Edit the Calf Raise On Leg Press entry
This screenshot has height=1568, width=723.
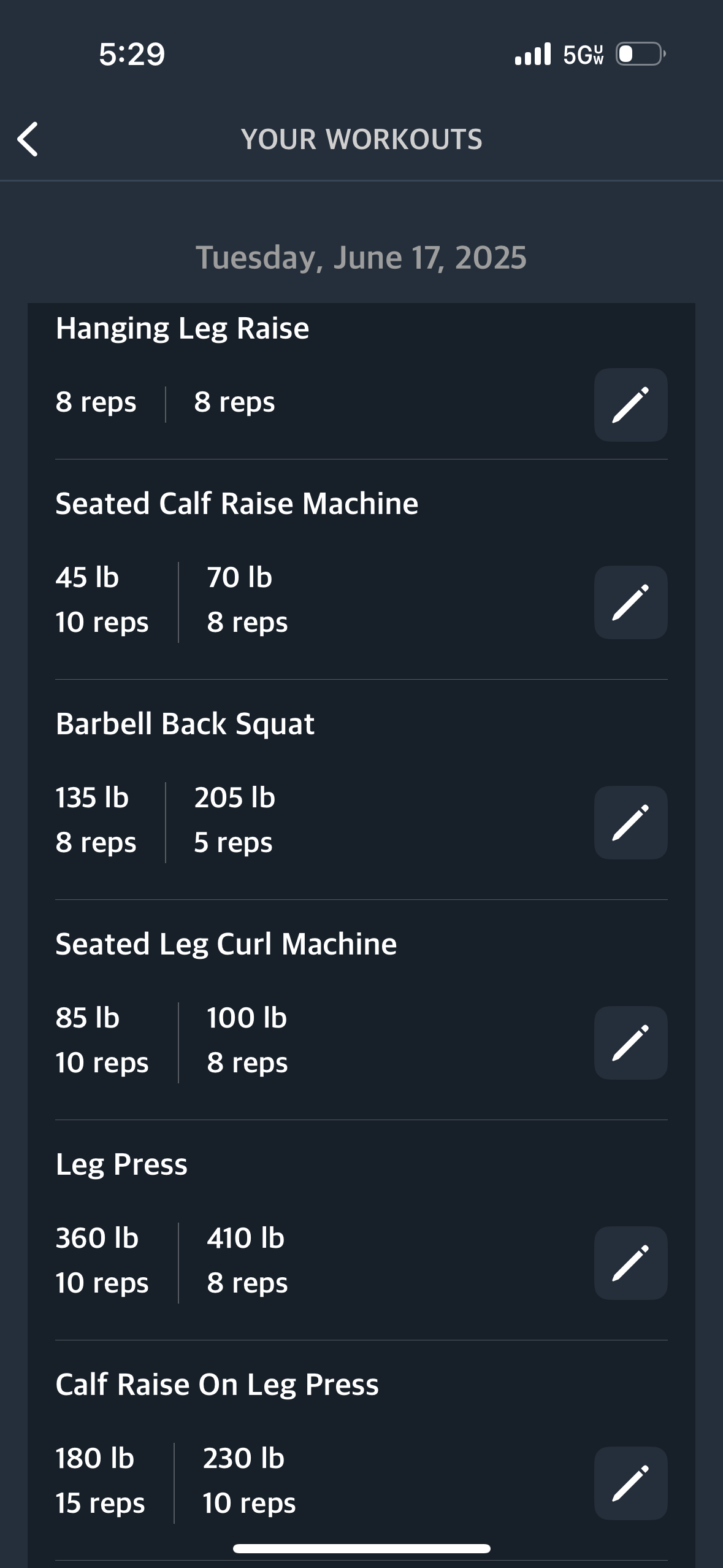click(x=630, y=1483)
